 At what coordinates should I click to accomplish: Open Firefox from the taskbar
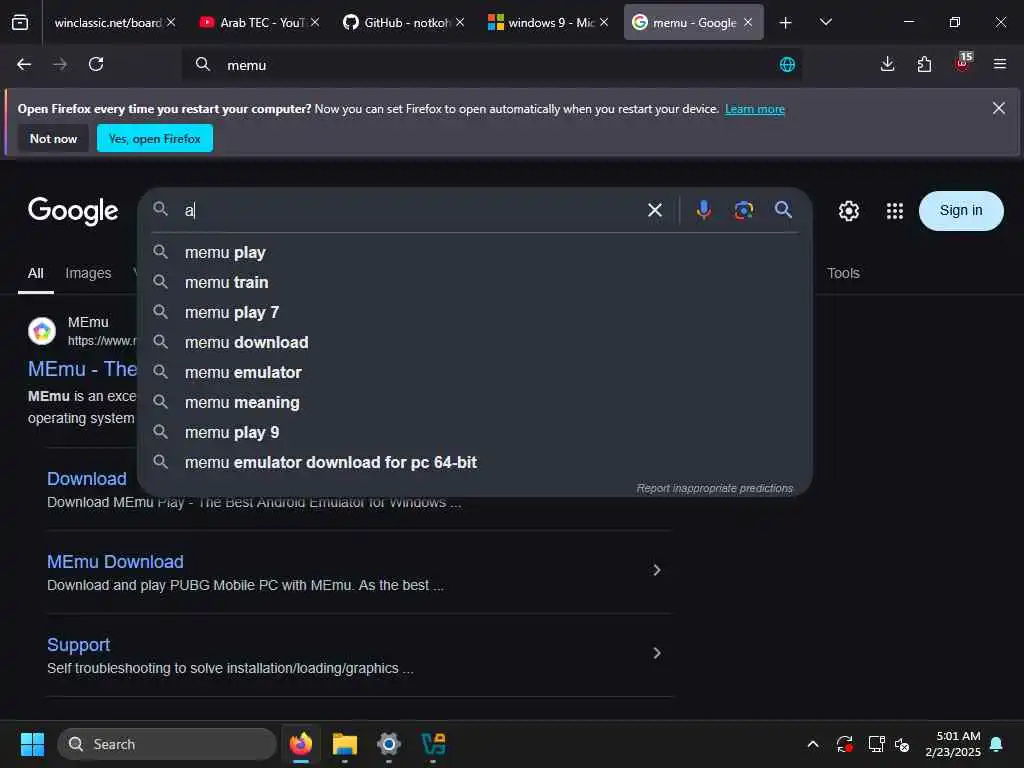pos(300,744)
